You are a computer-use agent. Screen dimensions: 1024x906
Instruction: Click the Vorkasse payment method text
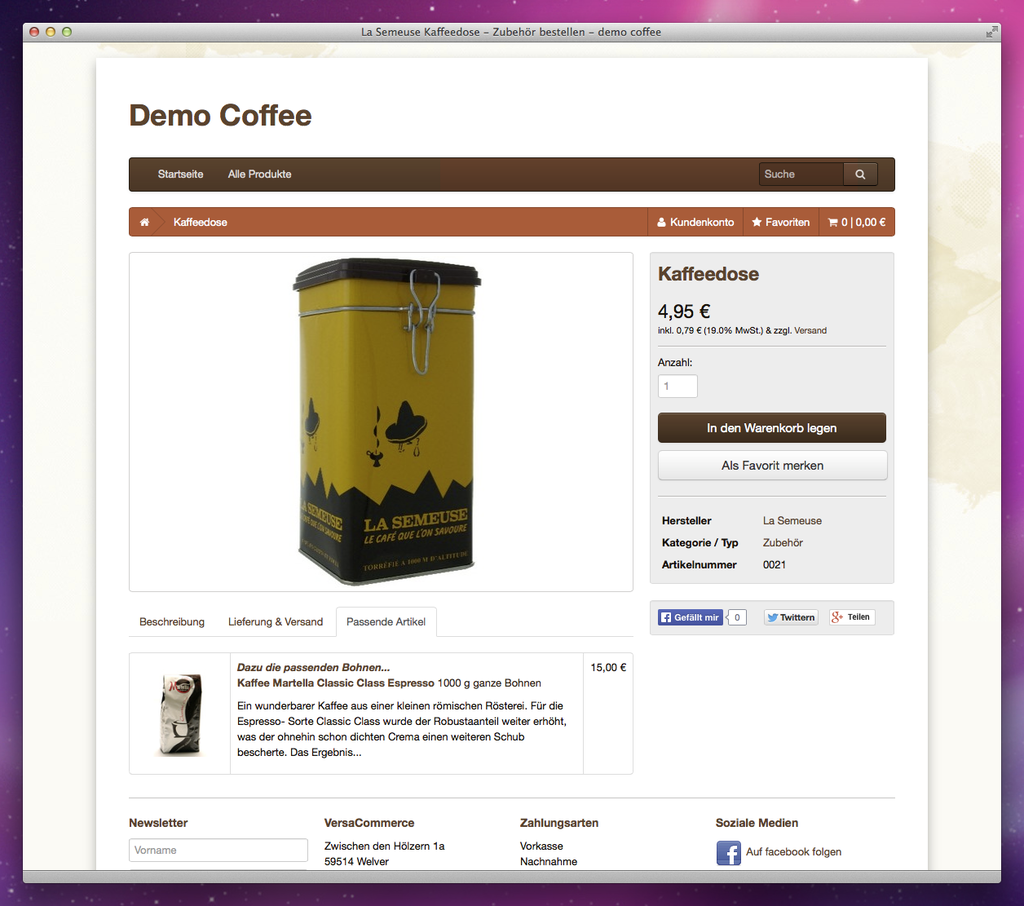pos(541,846)
